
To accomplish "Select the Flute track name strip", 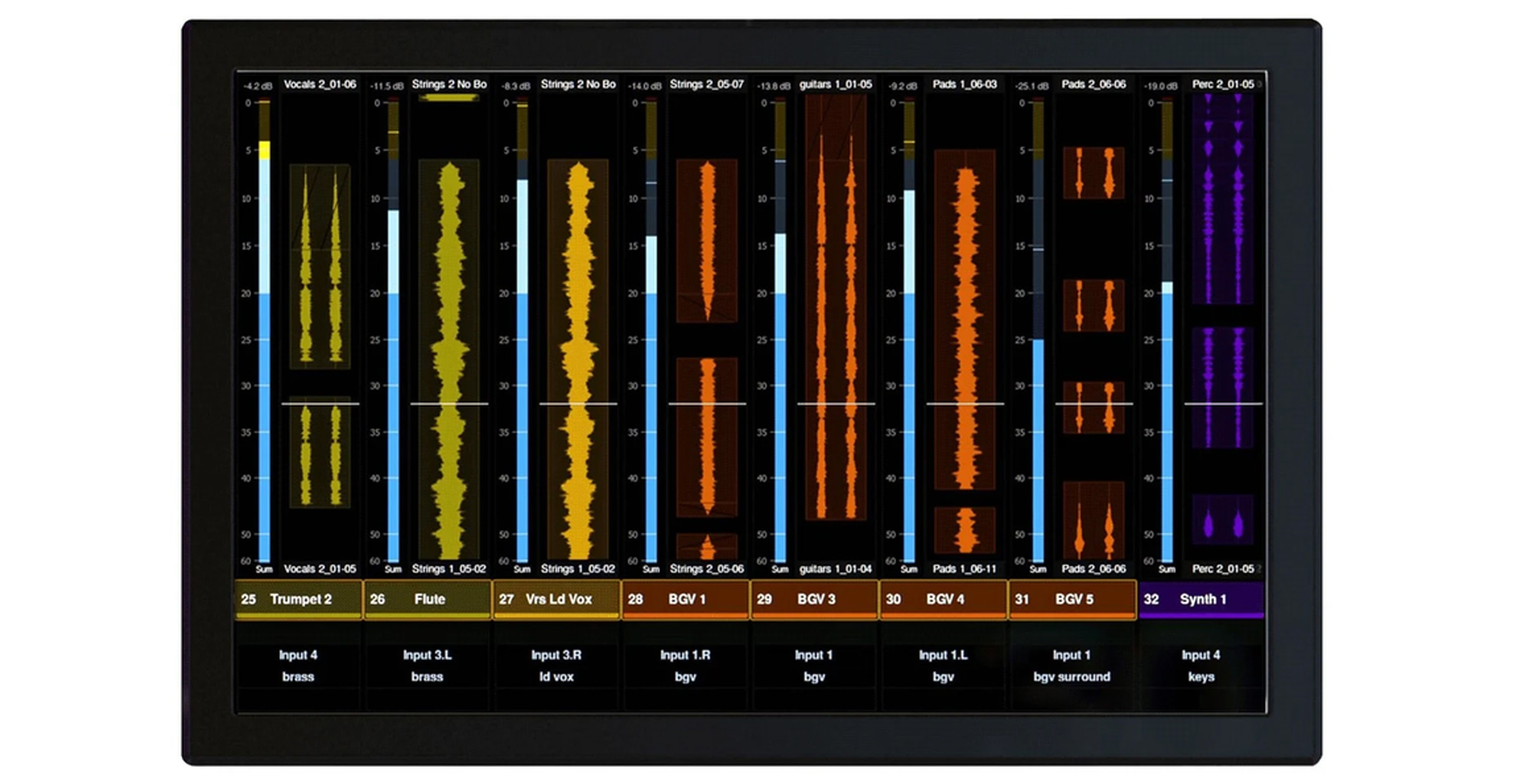I will coord(427,600).
